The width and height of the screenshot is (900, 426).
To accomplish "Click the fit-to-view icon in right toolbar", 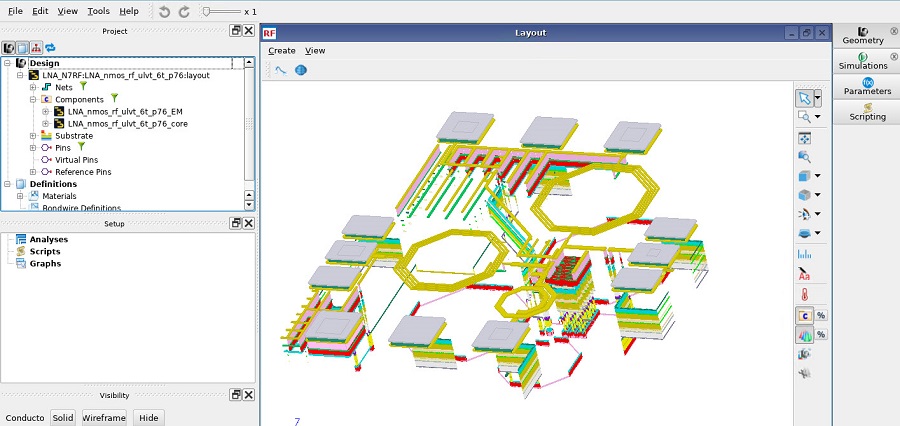I will point(804,137).
